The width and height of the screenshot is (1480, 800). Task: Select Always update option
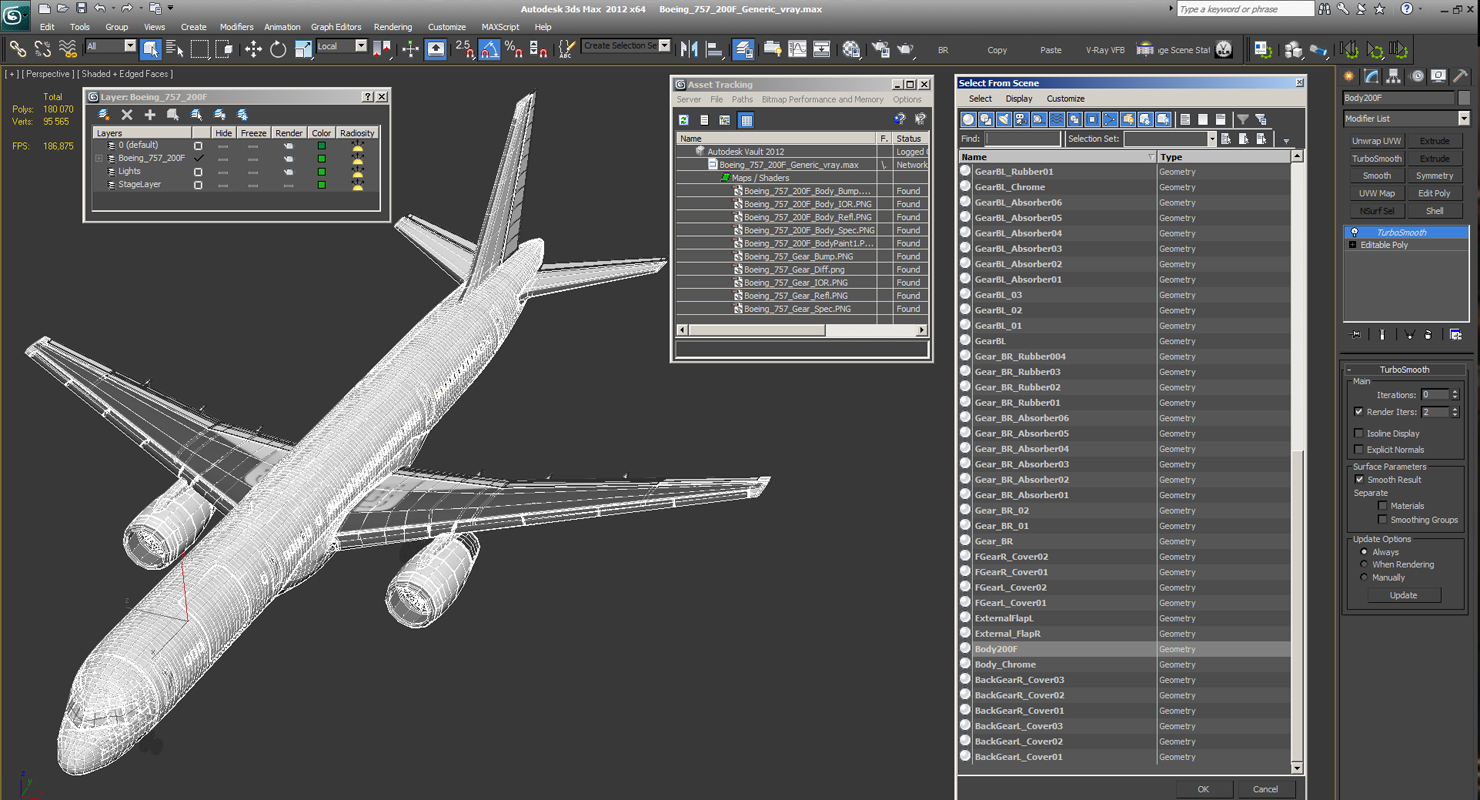point(1364,552)
